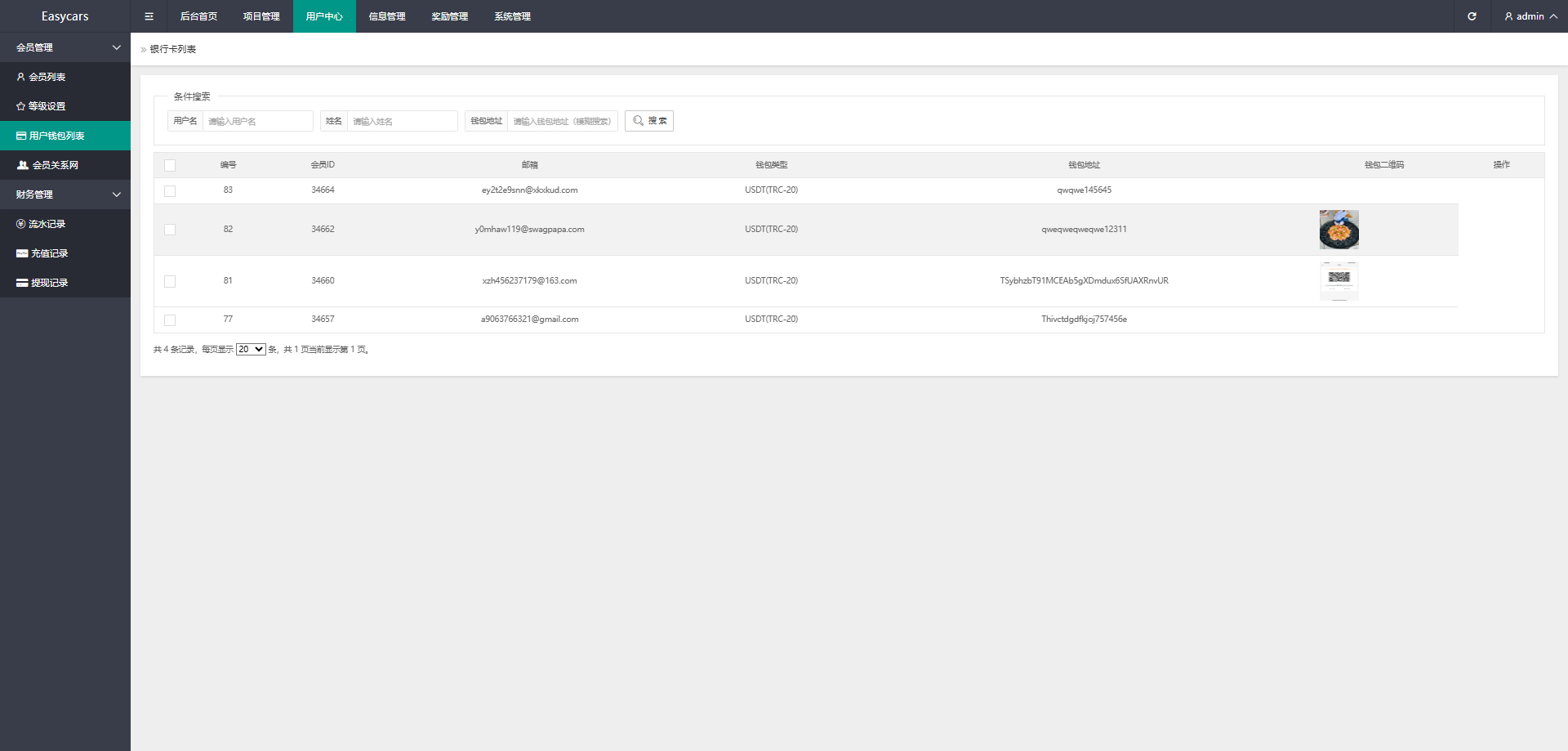Screen dimensions: 1568x751
Task: Open 会员列表 from the sidebar
Action: click(x=47, y=77)
